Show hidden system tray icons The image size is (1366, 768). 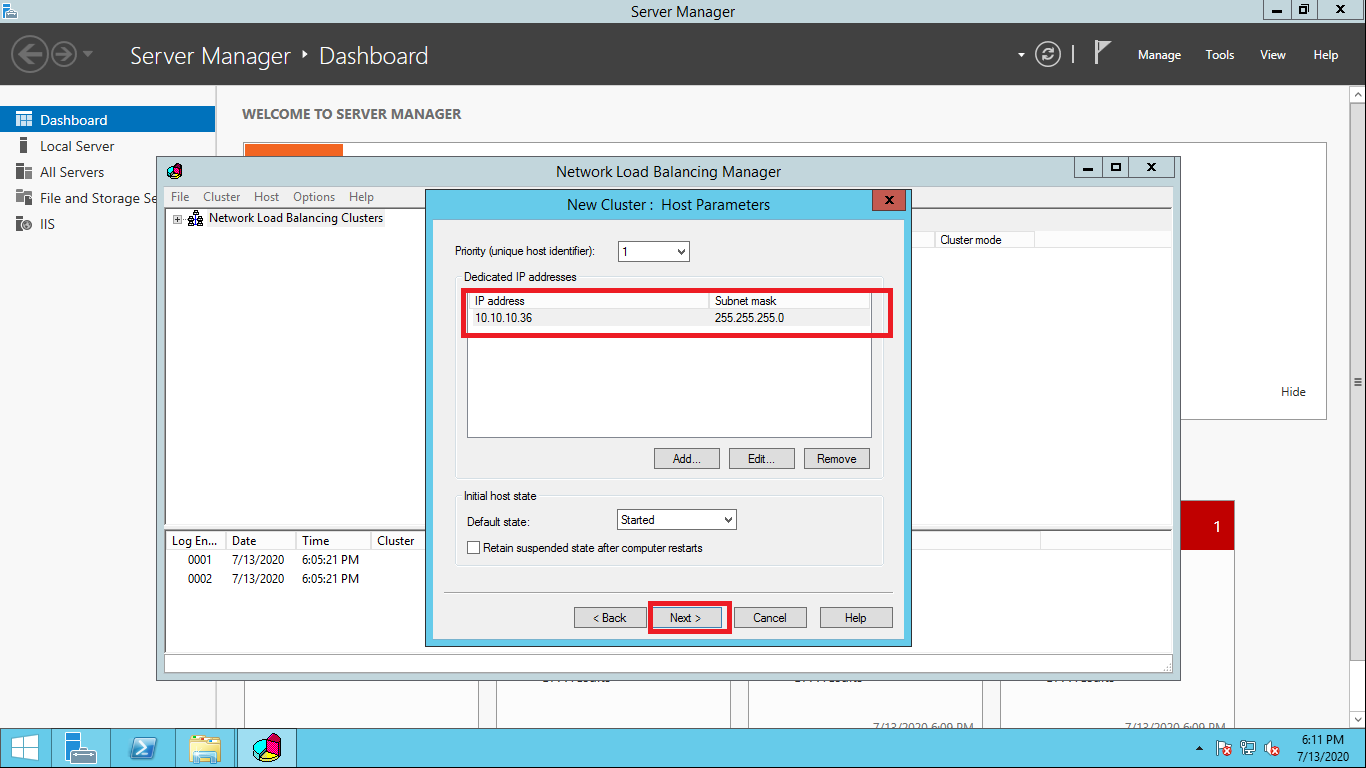[1200, 749]
